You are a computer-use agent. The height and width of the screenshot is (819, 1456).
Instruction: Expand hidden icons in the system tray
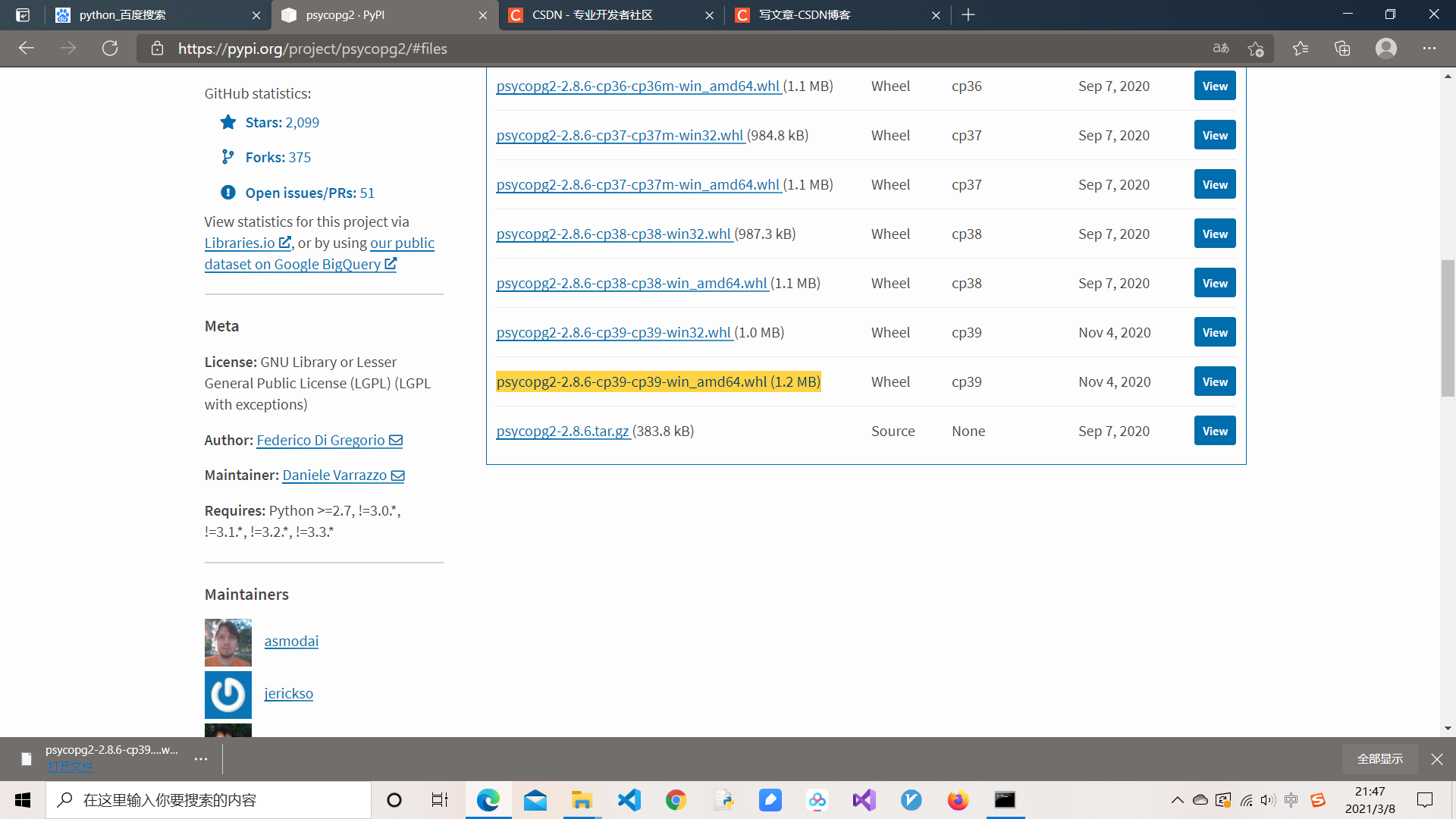[x=1178, y=800]
